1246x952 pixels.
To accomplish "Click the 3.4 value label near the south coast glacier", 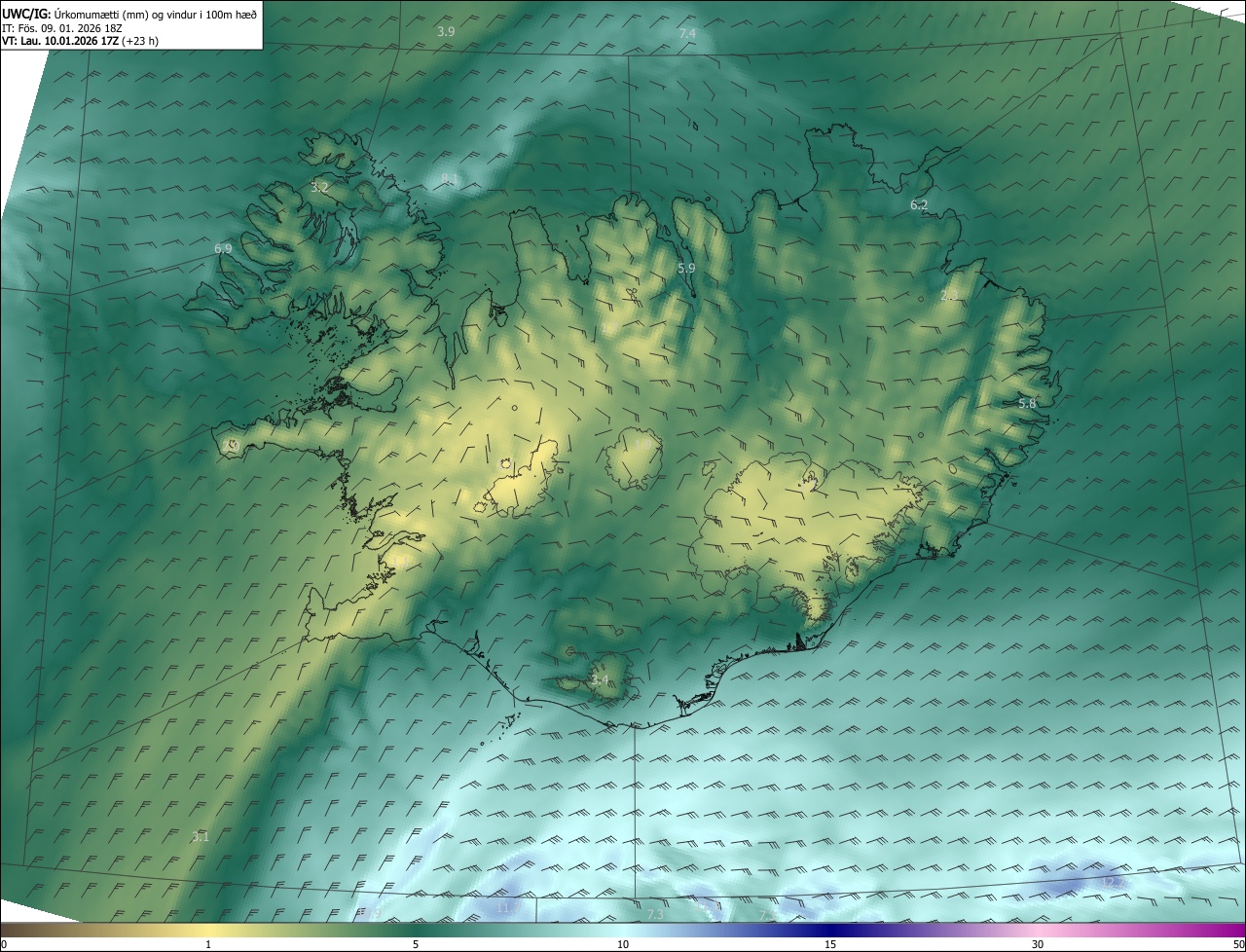I will pyautogui.click(x=600, y=679).
